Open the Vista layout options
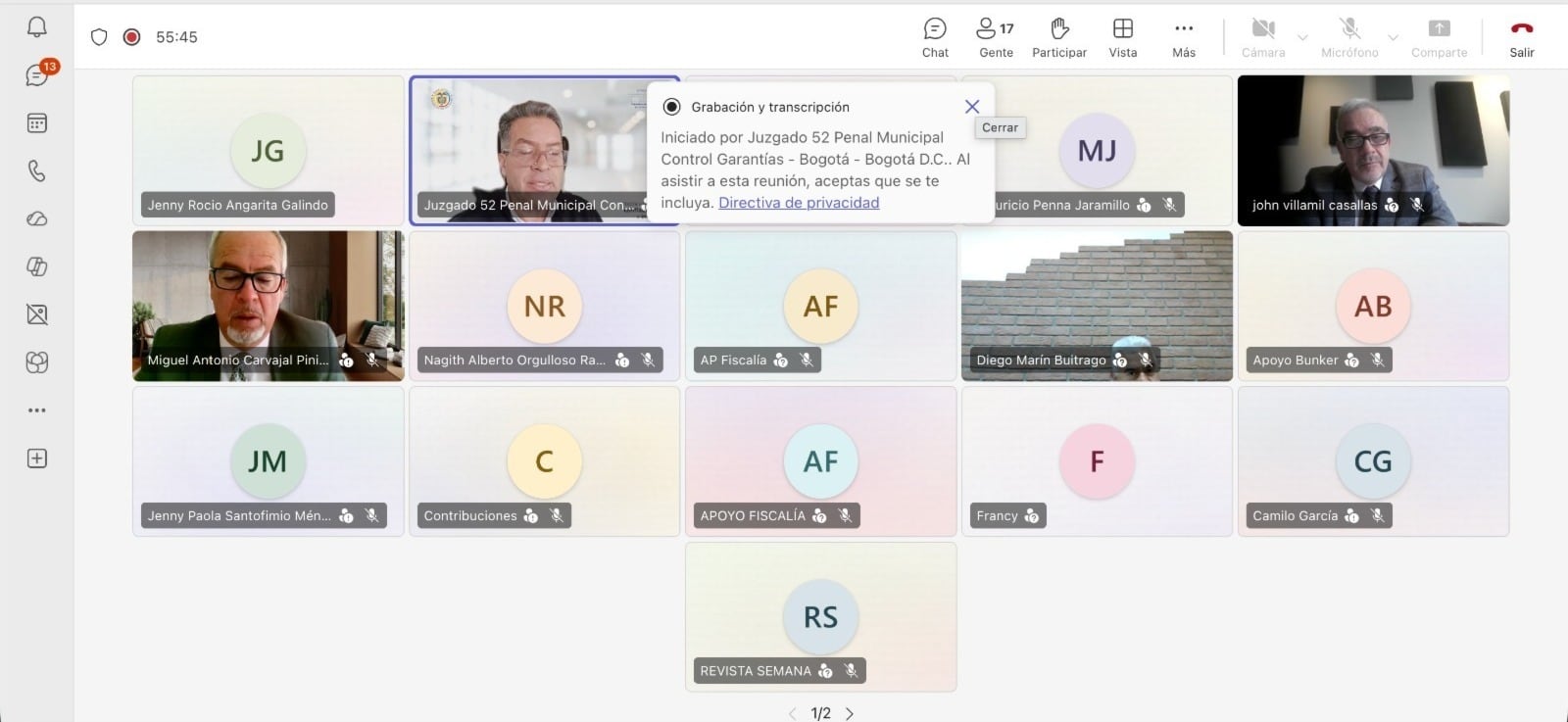Screen dimensions: 1568x722 click(1123, 38)
